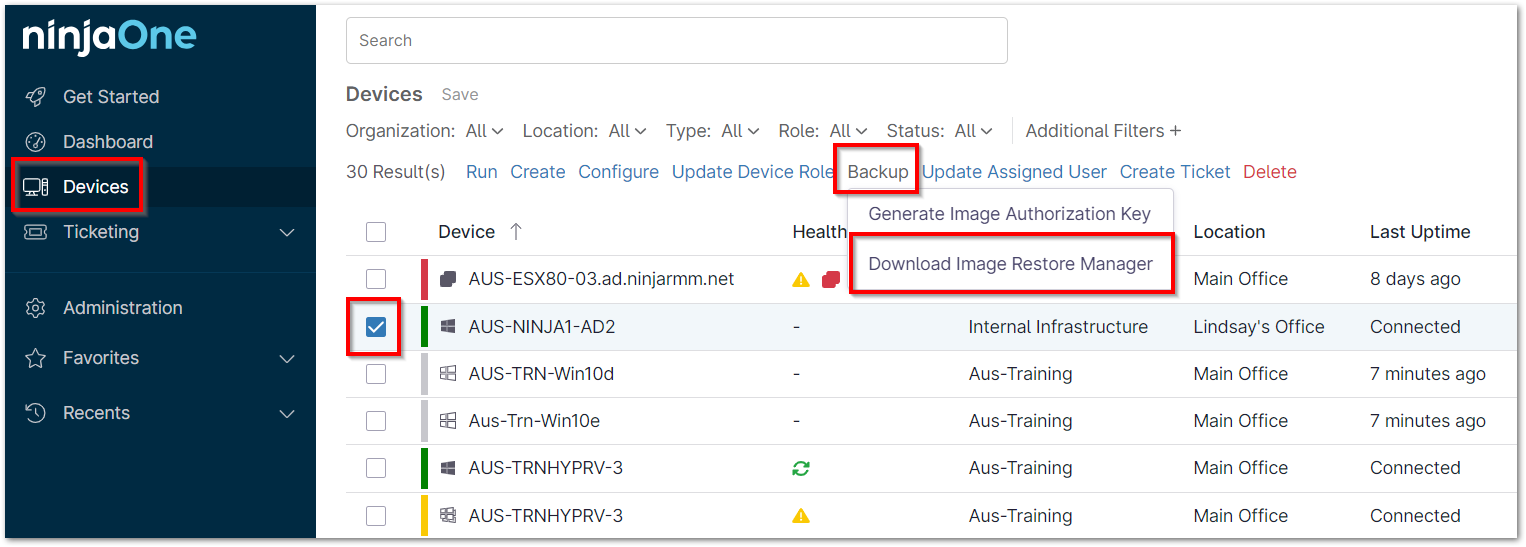Image resolution: width=1526 pixels, height=547 pixels.
Task: Open the Type filter dropdown
Action: point(741,131)
